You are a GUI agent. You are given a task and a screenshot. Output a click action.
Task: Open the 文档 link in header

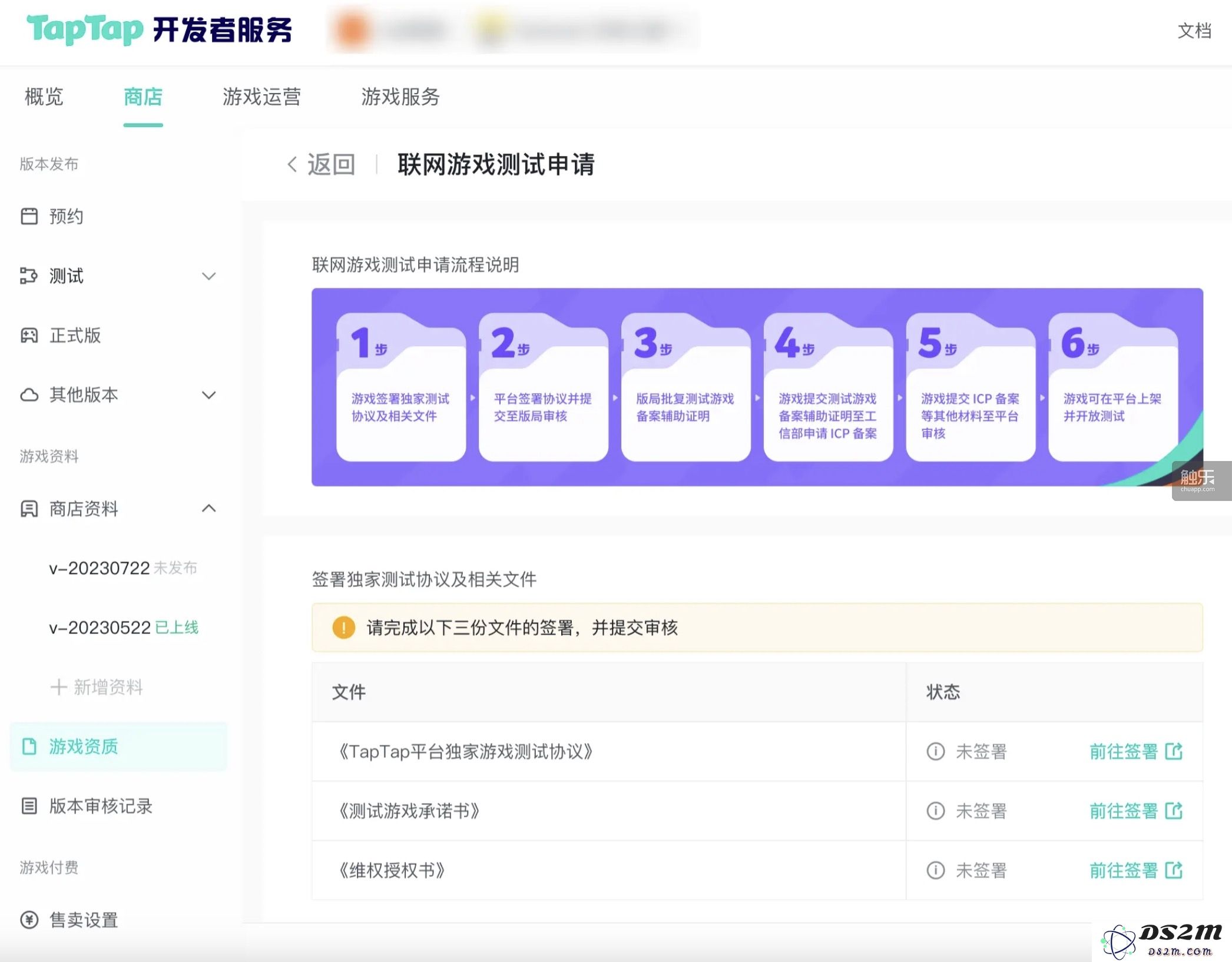click(x=1194, y=31)
